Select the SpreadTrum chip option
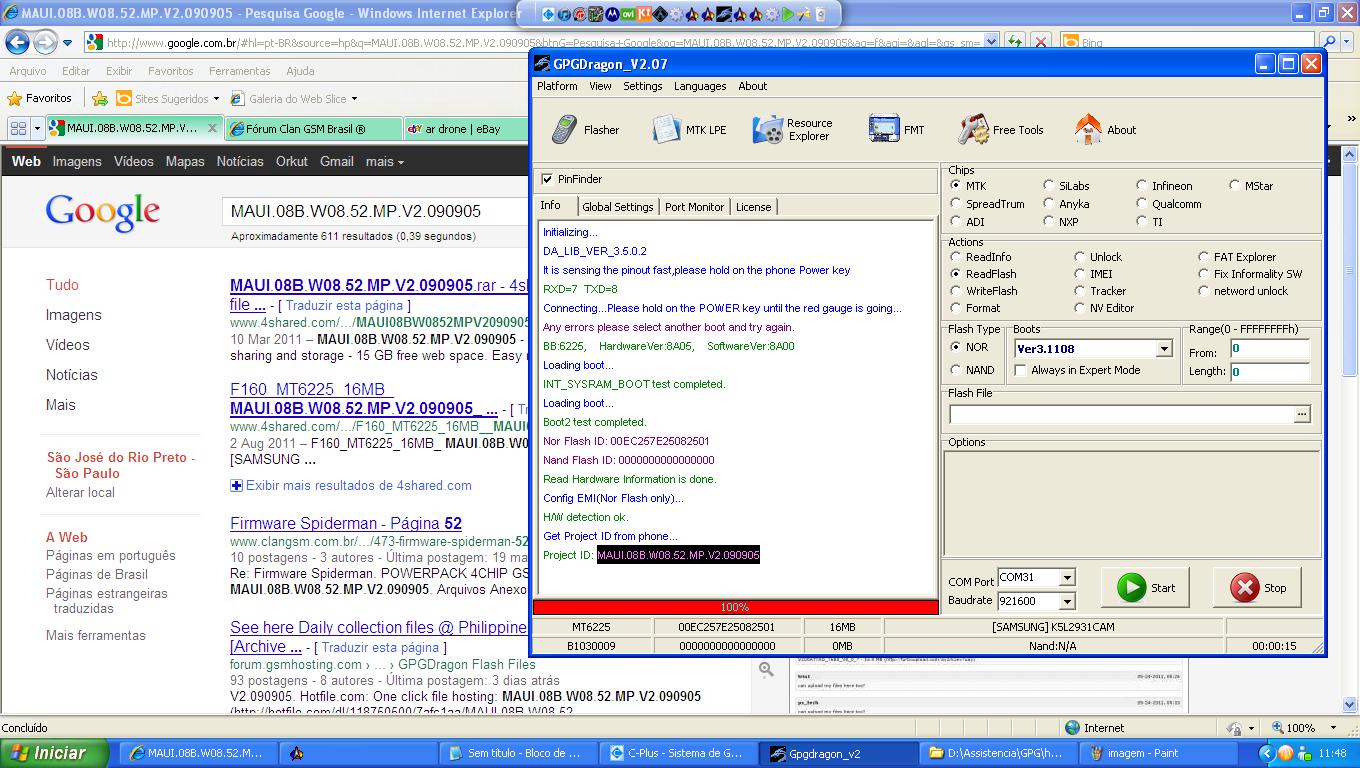Viewport: 1360px width, 768px height. click(955, 204)
